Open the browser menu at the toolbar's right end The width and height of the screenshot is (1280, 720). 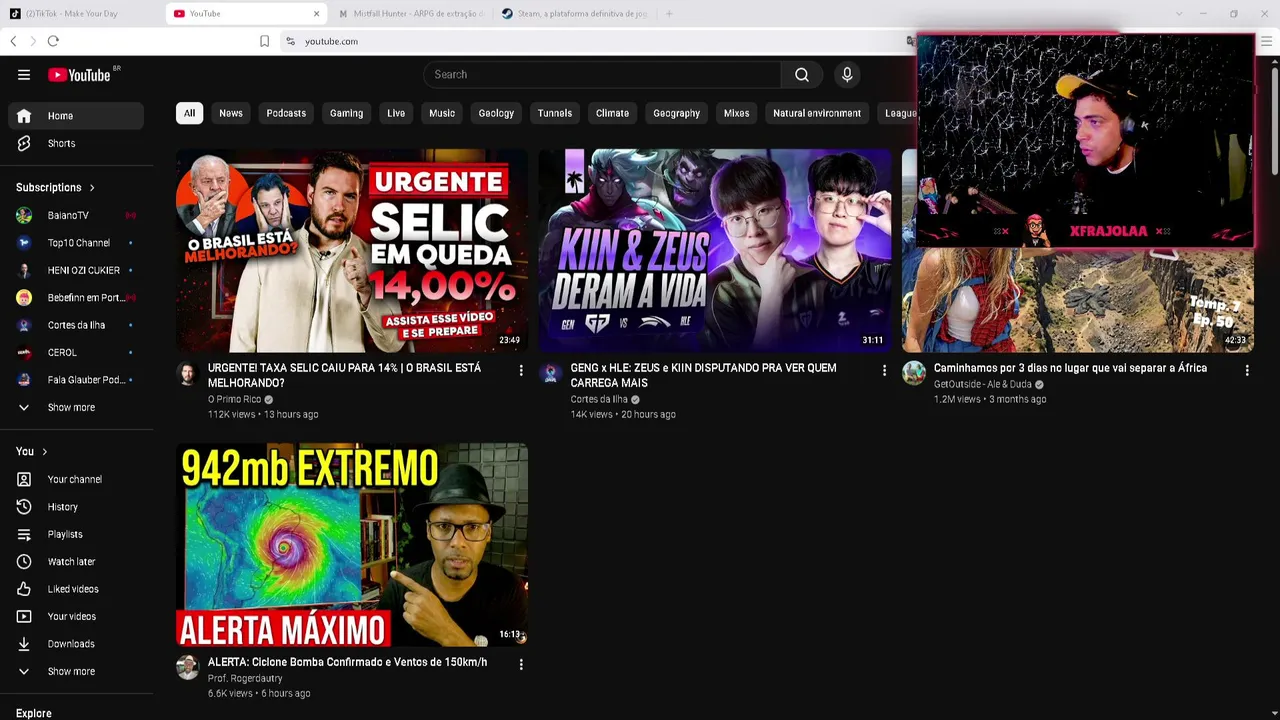[1266, 41]
